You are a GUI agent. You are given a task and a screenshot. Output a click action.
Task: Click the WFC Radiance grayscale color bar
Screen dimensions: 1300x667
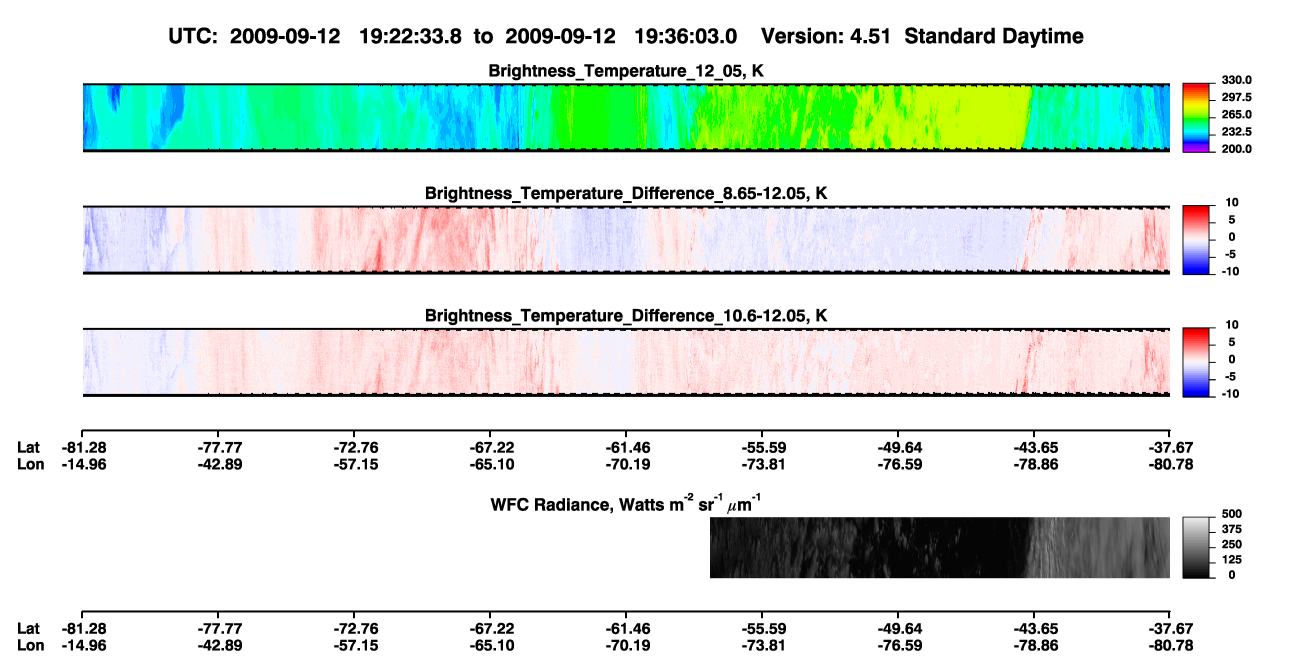[x=1195, y=547]
